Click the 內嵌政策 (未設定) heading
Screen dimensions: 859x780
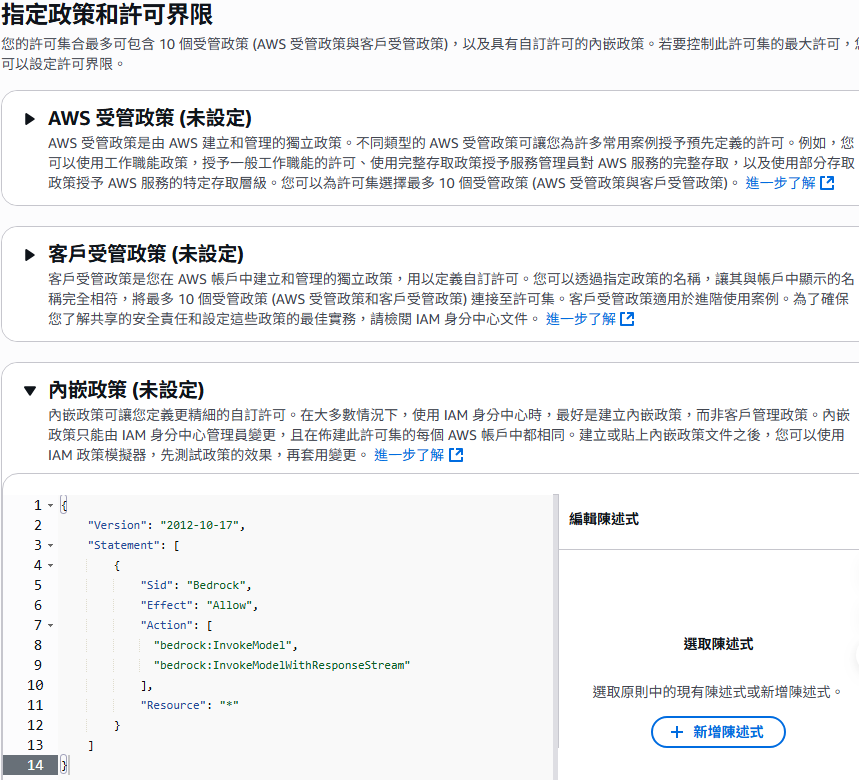pyautogui.click(x=126, y=390)
